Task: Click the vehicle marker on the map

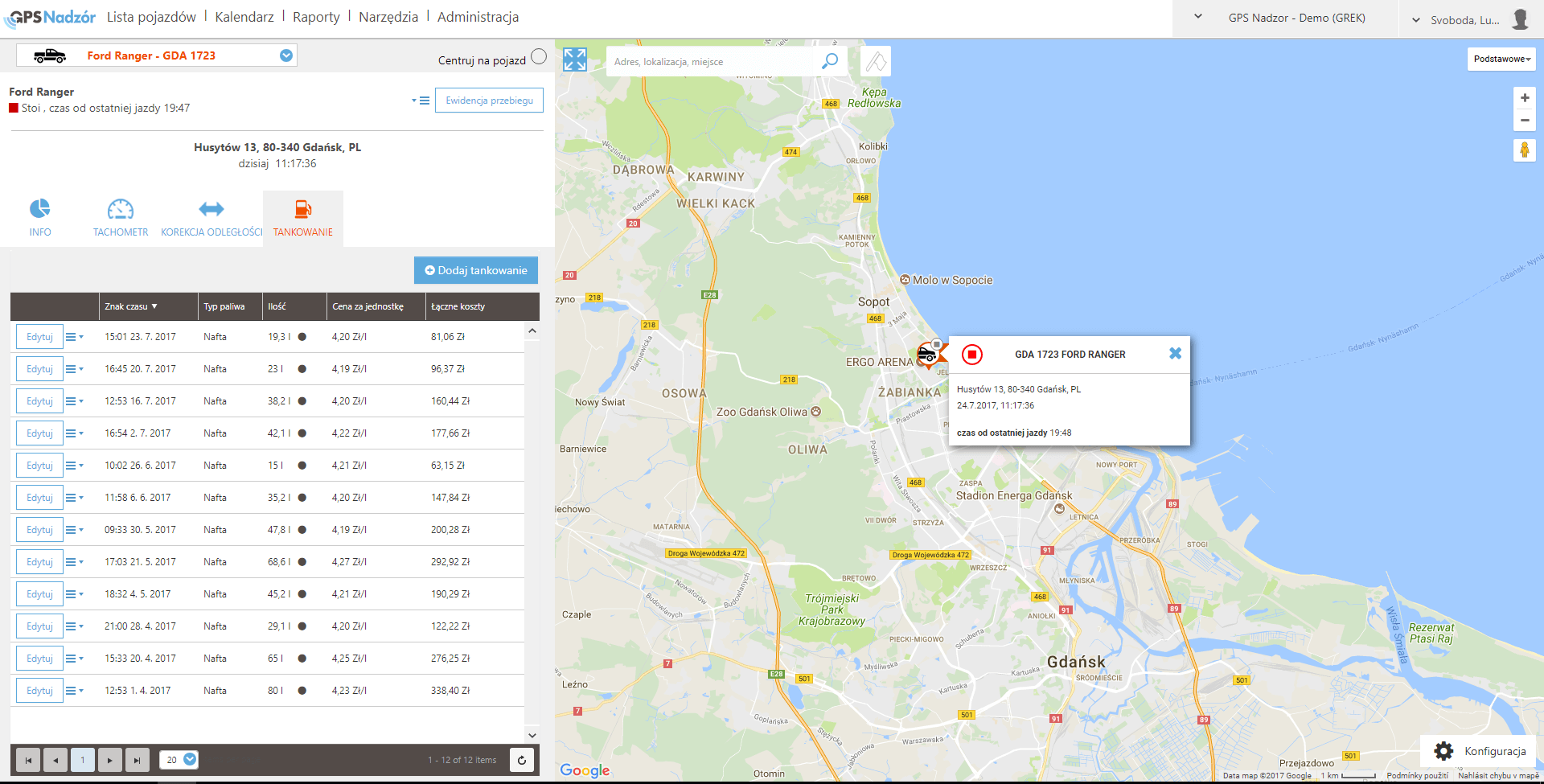Action: (x=927, y=354)
